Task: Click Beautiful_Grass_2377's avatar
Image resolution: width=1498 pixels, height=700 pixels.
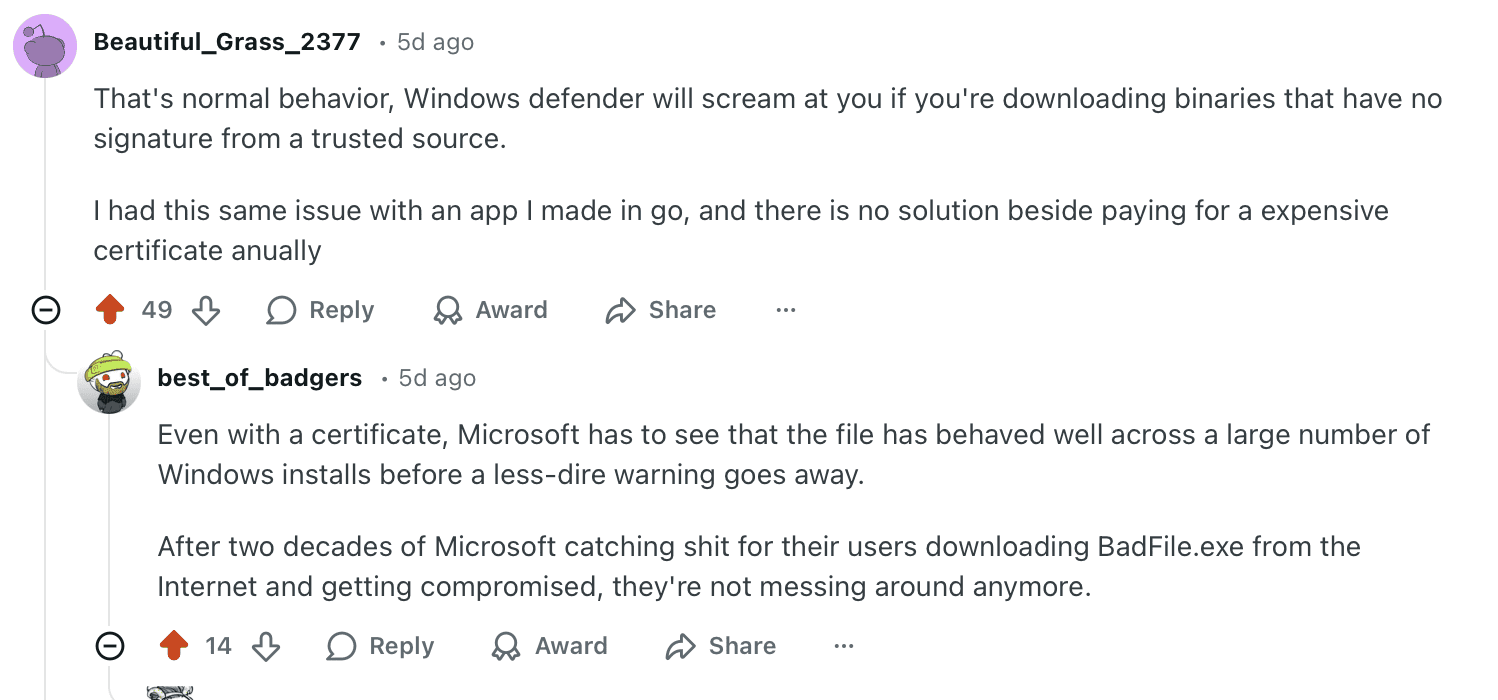Action: point(44,45)
